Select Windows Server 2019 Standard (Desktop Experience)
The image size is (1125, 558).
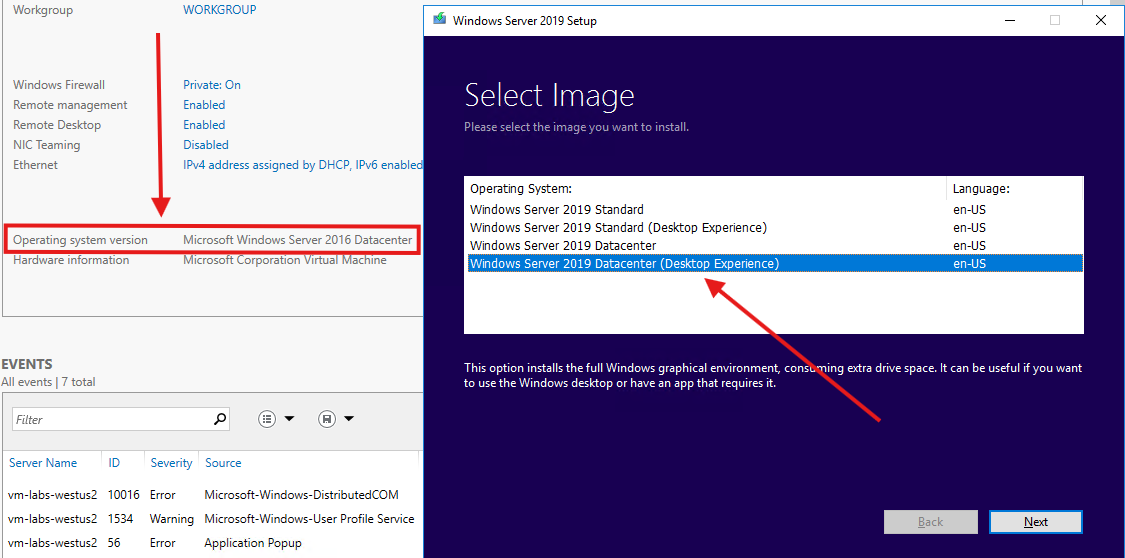point(618,228)
